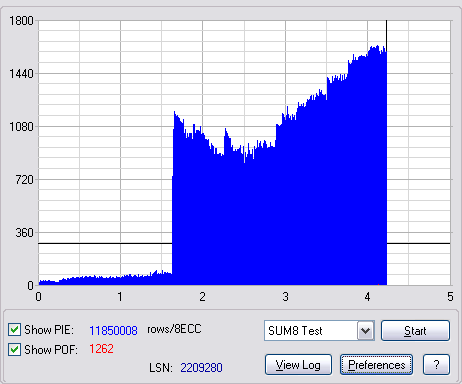Uncheck the Show PIE checkbox
The image size is (462, 384).
point(14,330)
